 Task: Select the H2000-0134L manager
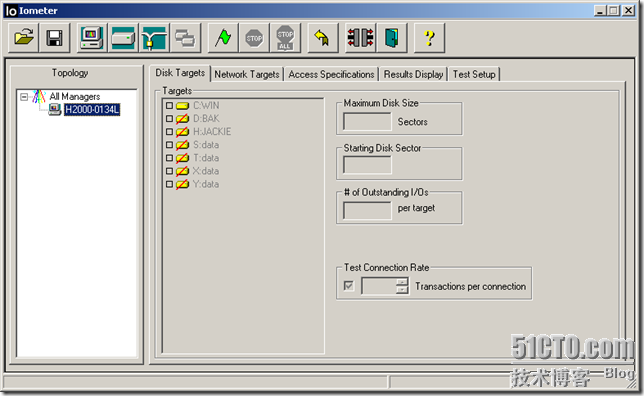tap(92, 110)
